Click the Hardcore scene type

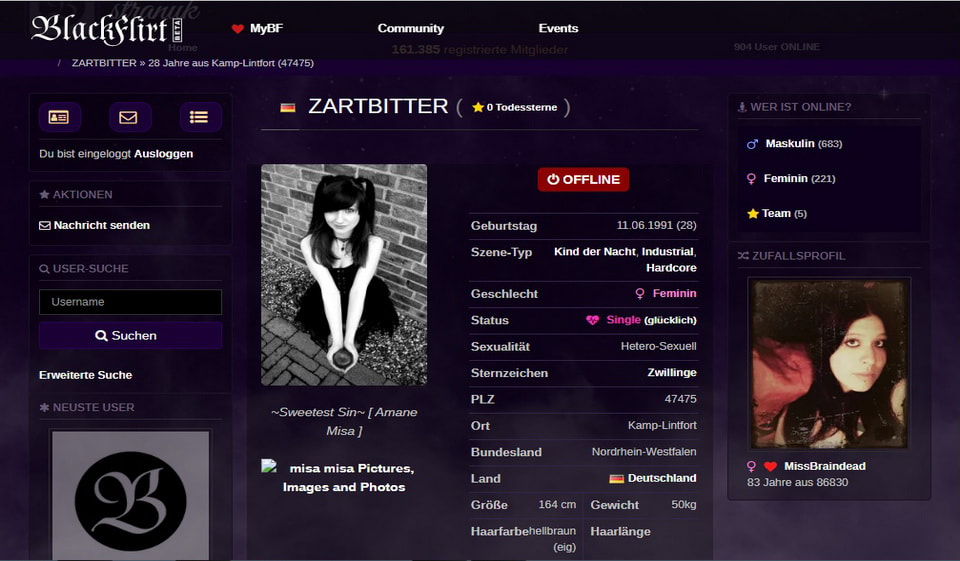[x=671, y=268]
